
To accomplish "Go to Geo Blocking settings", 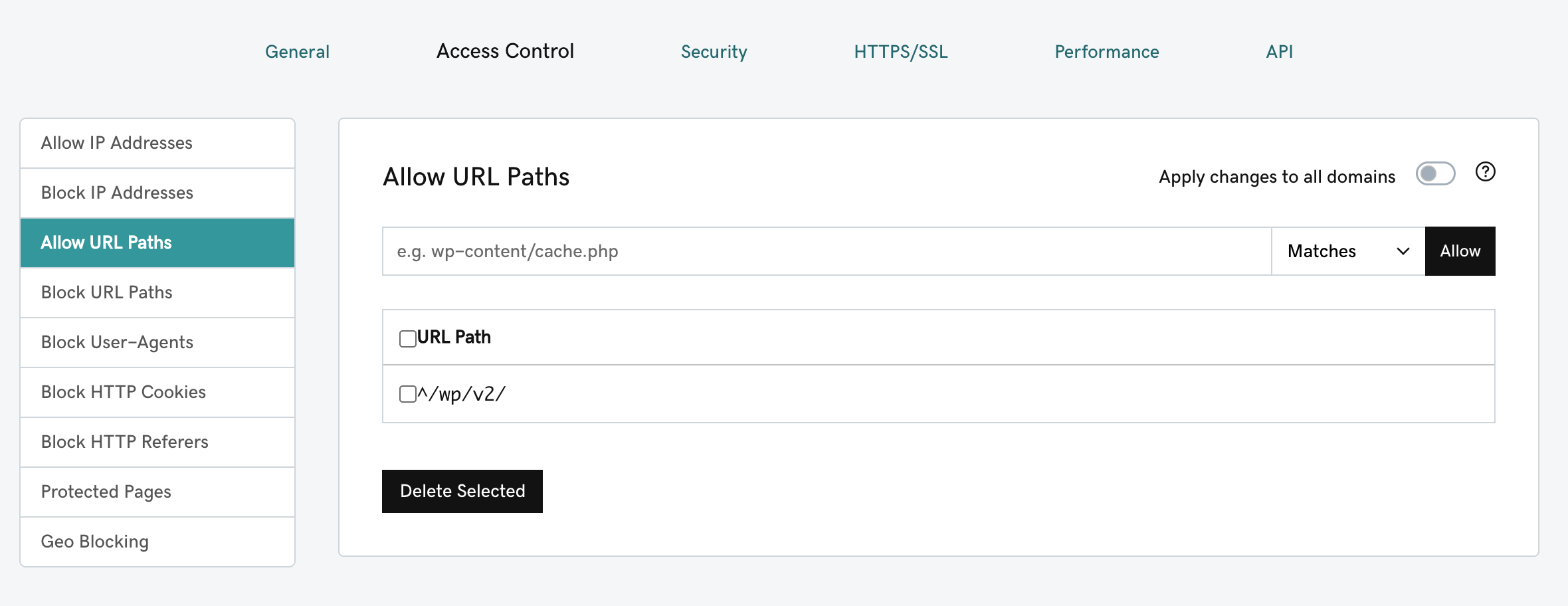I will (157, 542).
